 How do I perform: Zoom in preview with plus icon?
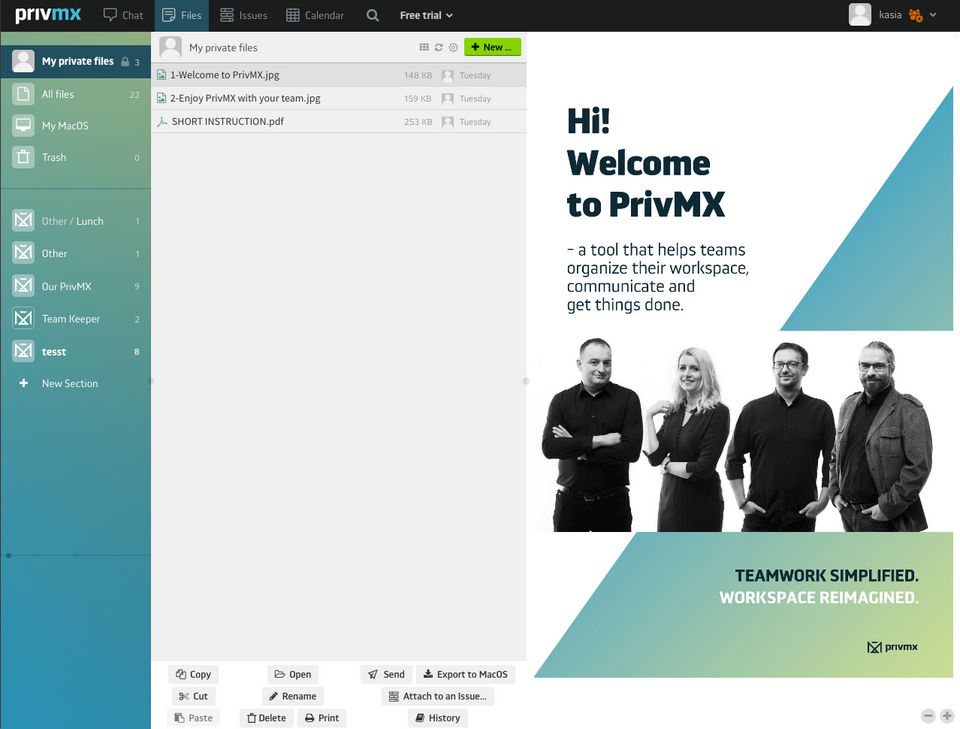947,716
